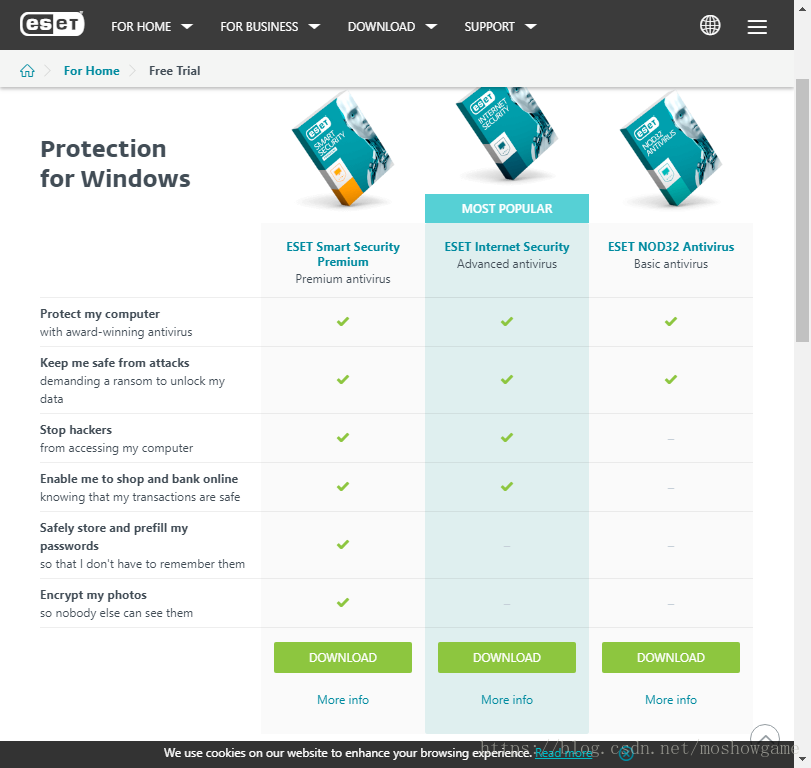This screenshot has height=768, width=811.
Task: Click the MOST POPULAR banner
Action: pos(507,208)
